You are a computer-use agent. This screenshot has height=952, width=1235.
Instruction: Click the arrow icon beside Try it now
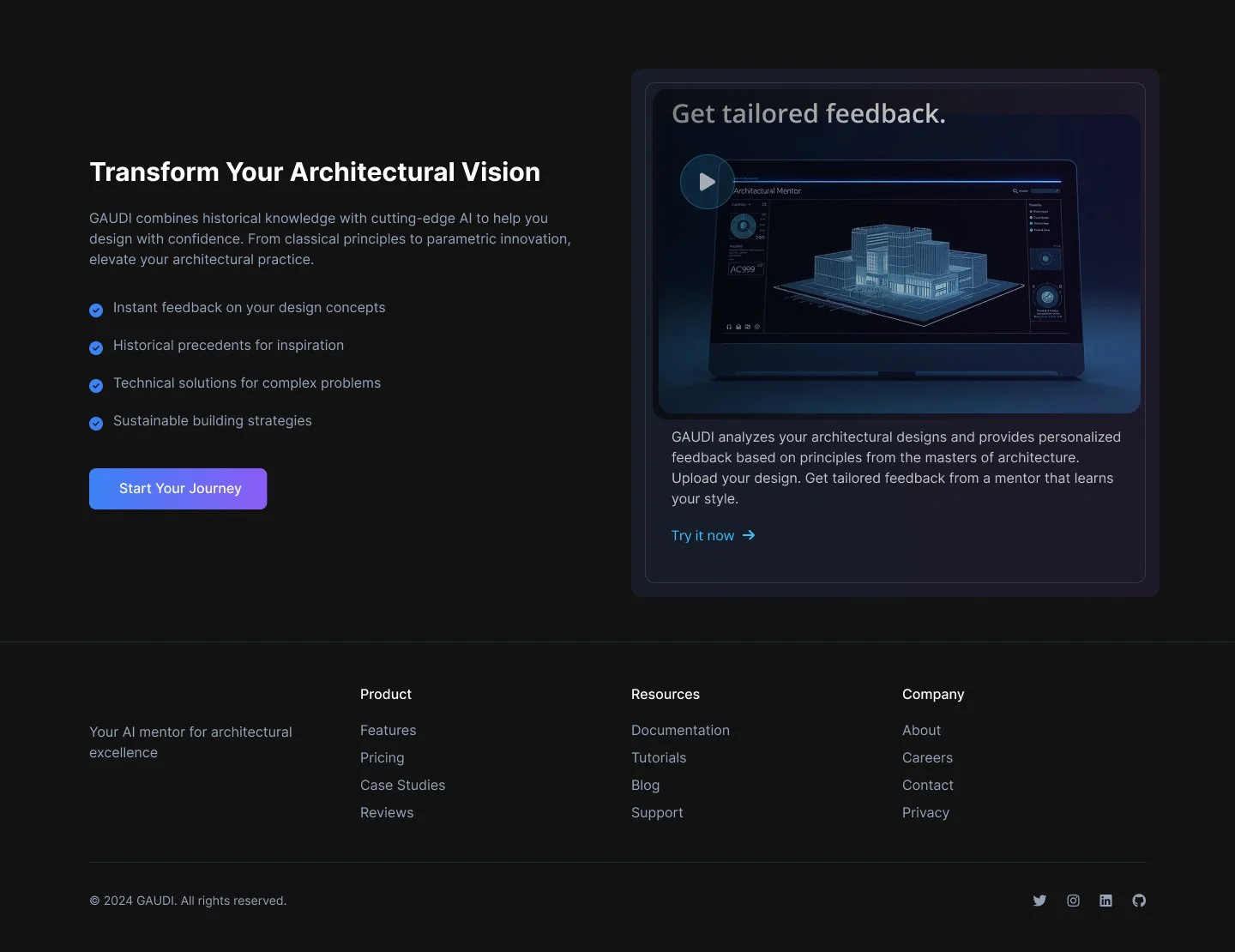[x=749, y=535]
